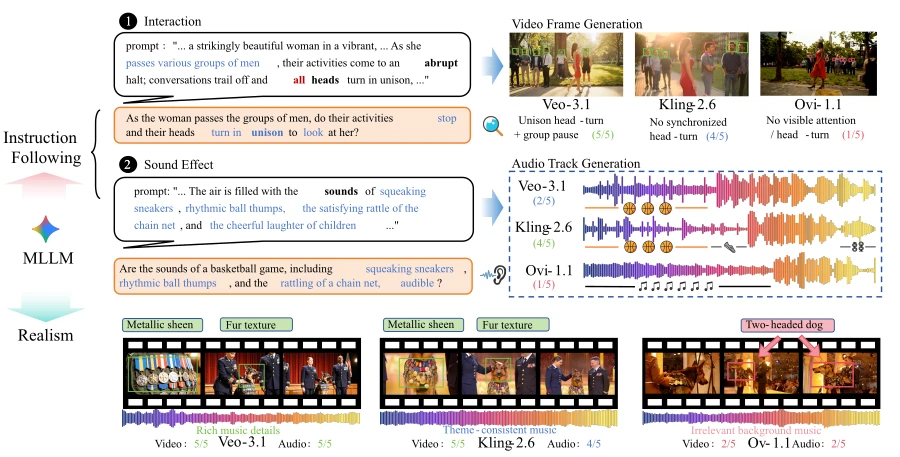Click the middle basketball icon under the Veo-3.1 waveform
900x457 pixels.
647,208
